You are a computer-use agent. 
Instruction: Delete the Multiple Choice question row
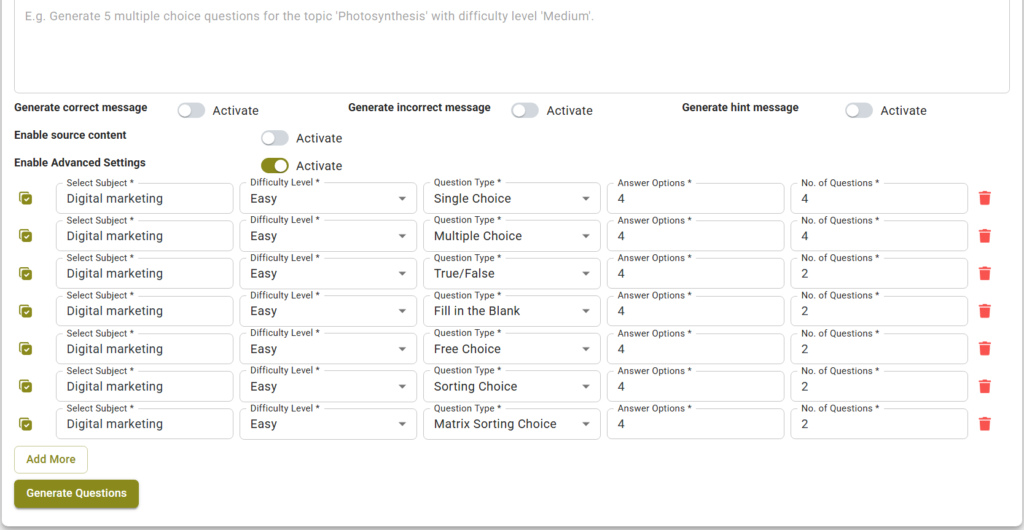pyautogui.click(x=985, y=236)
